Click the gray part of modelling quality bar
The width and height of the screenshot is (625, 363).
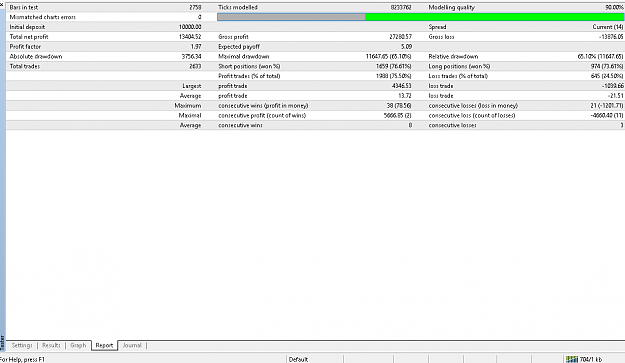[291, 17]
